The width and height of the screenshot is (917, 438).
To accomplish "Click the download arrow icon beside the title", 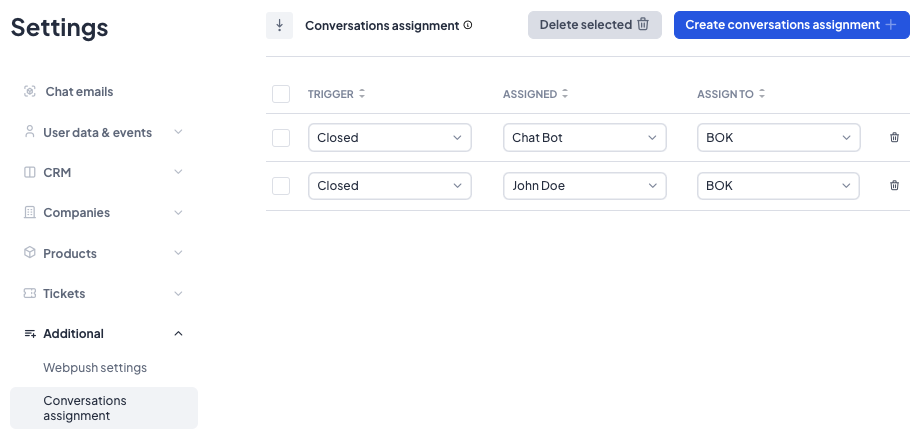I will (x=279, y=25).
